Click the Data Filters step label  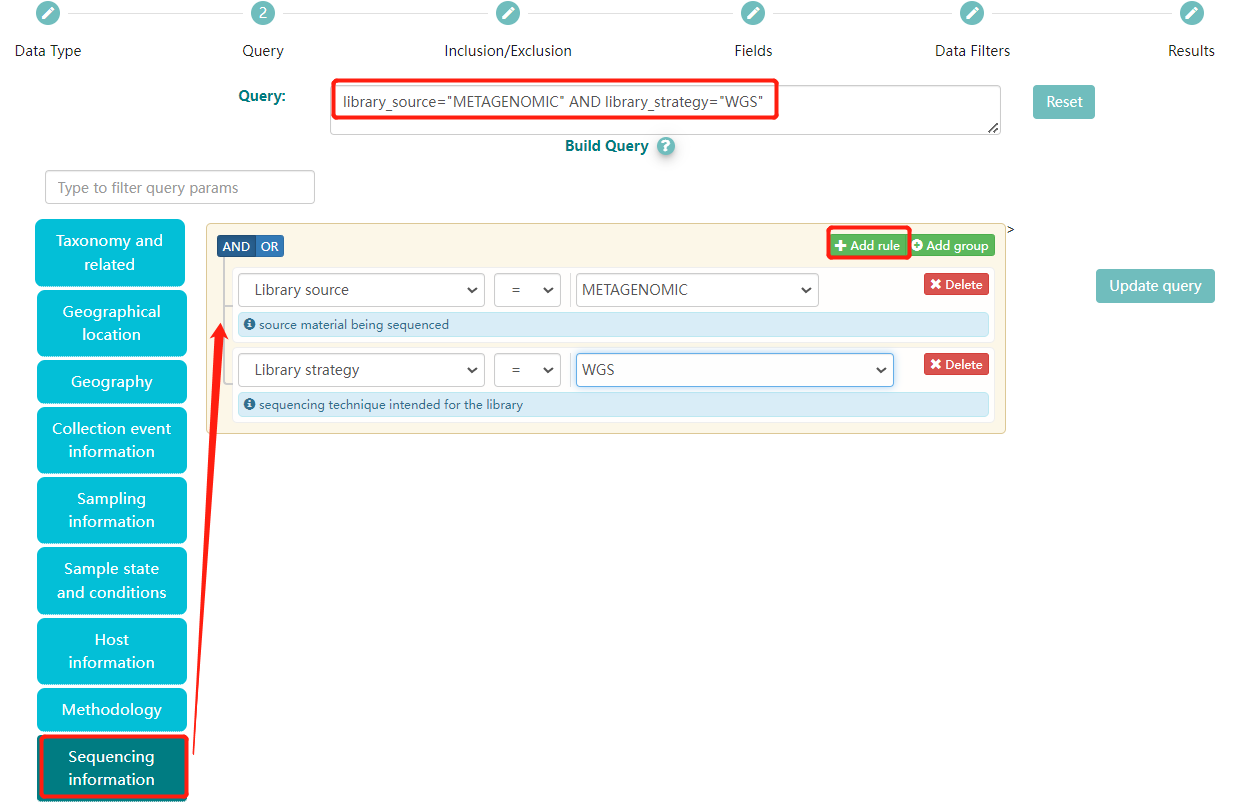point(972,51)
